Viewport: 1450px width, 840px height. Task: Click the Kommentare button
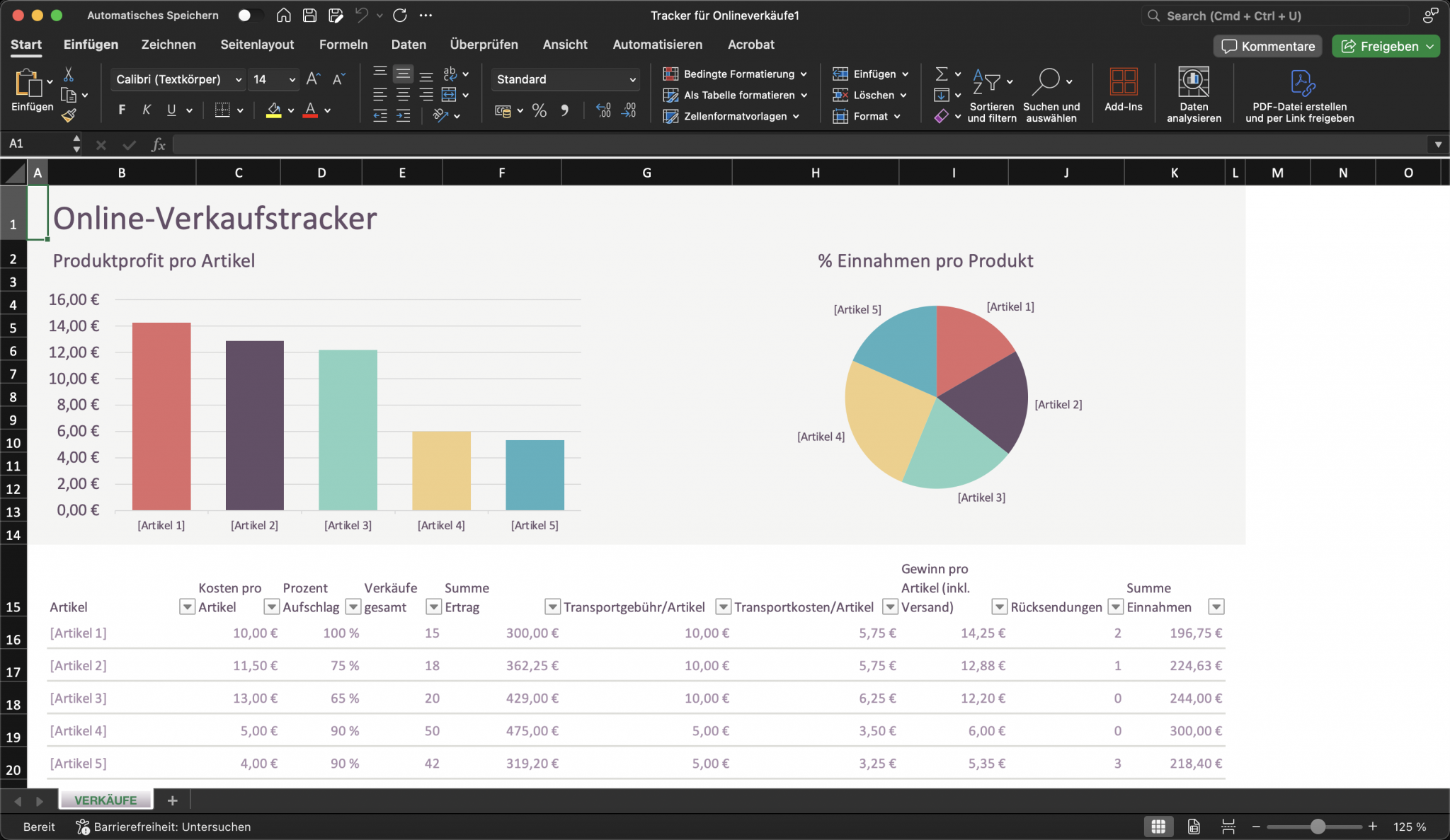point(1268,46)
